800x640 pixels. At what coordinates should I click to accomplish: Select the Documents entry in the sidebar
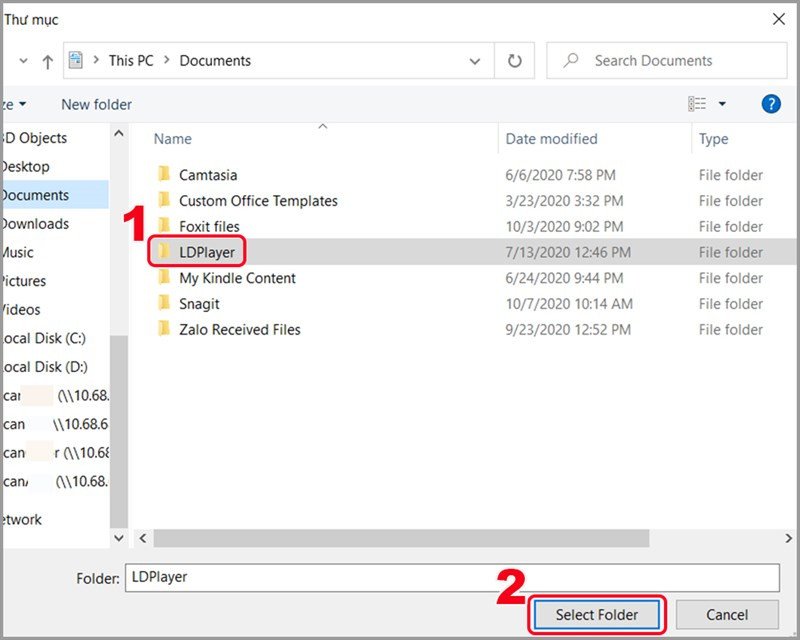coord(34,195)
